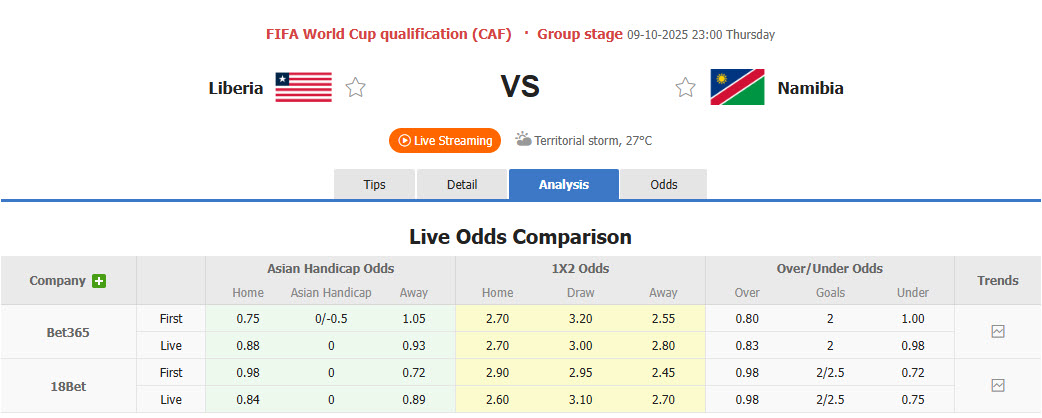Select the Analysis tab
1042x418 pixels.
click(564, 185)
